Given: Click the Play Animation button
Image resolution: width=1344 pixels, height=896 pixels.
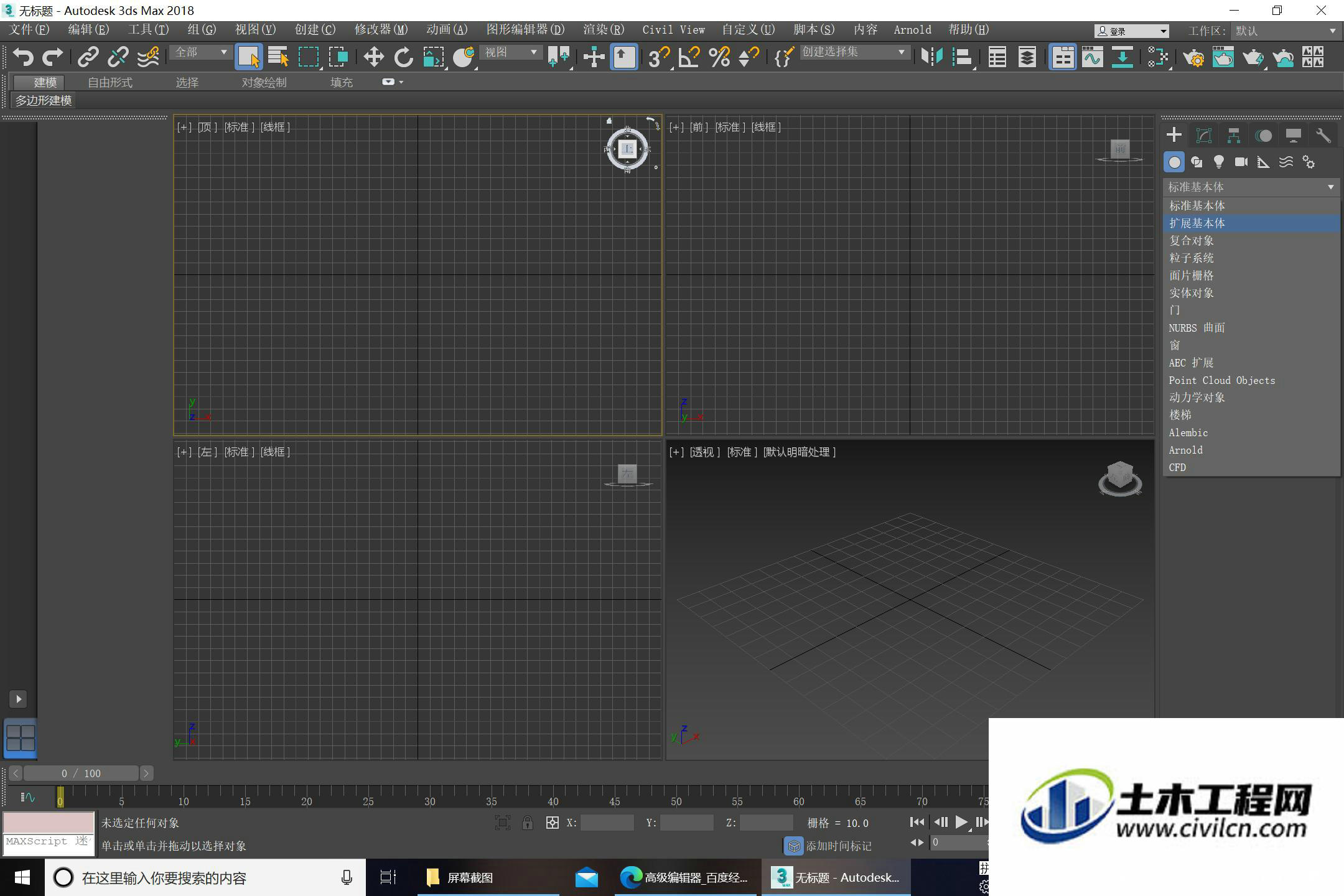Looking at the screenshot, I should point(961,823).
